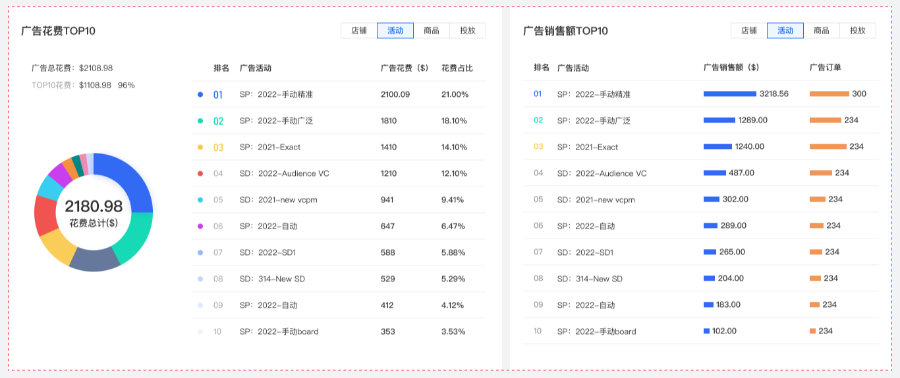Screen dimensions: 900x378
Task: Click SD: 2022-Audience VC in the spend table
Action: 285,173
